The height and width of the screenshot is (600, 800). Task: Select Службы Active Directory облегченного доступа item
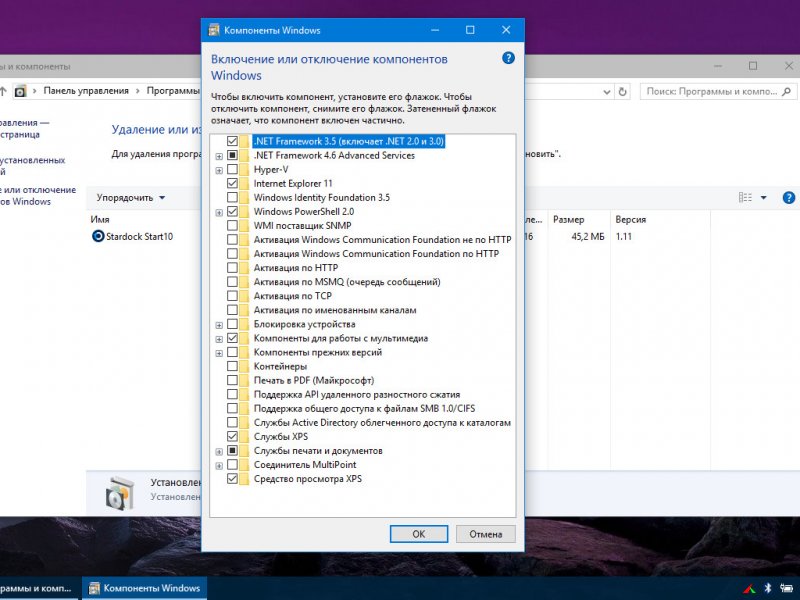point(382,422)
